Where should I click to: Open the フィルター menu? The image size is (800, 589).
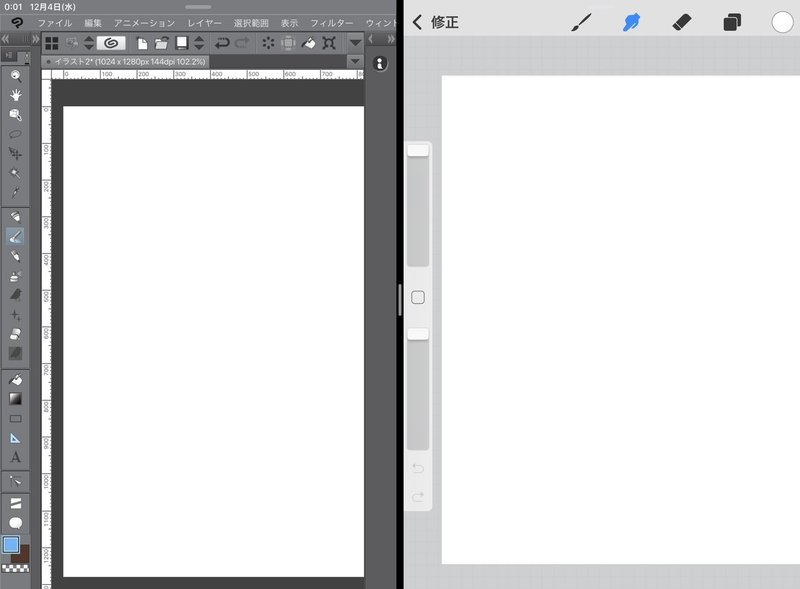[x=332, y=23]
